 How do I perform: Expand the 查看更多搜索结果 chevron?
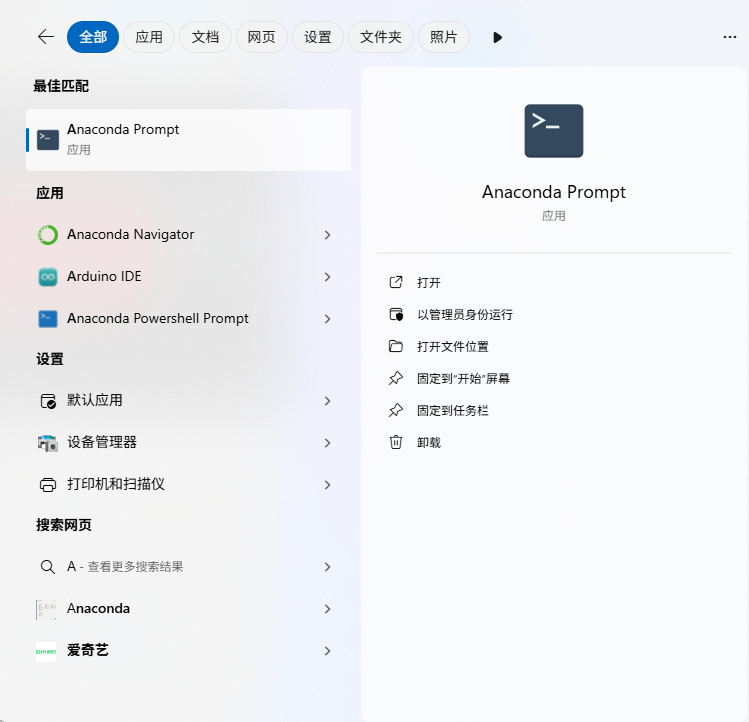327,567
